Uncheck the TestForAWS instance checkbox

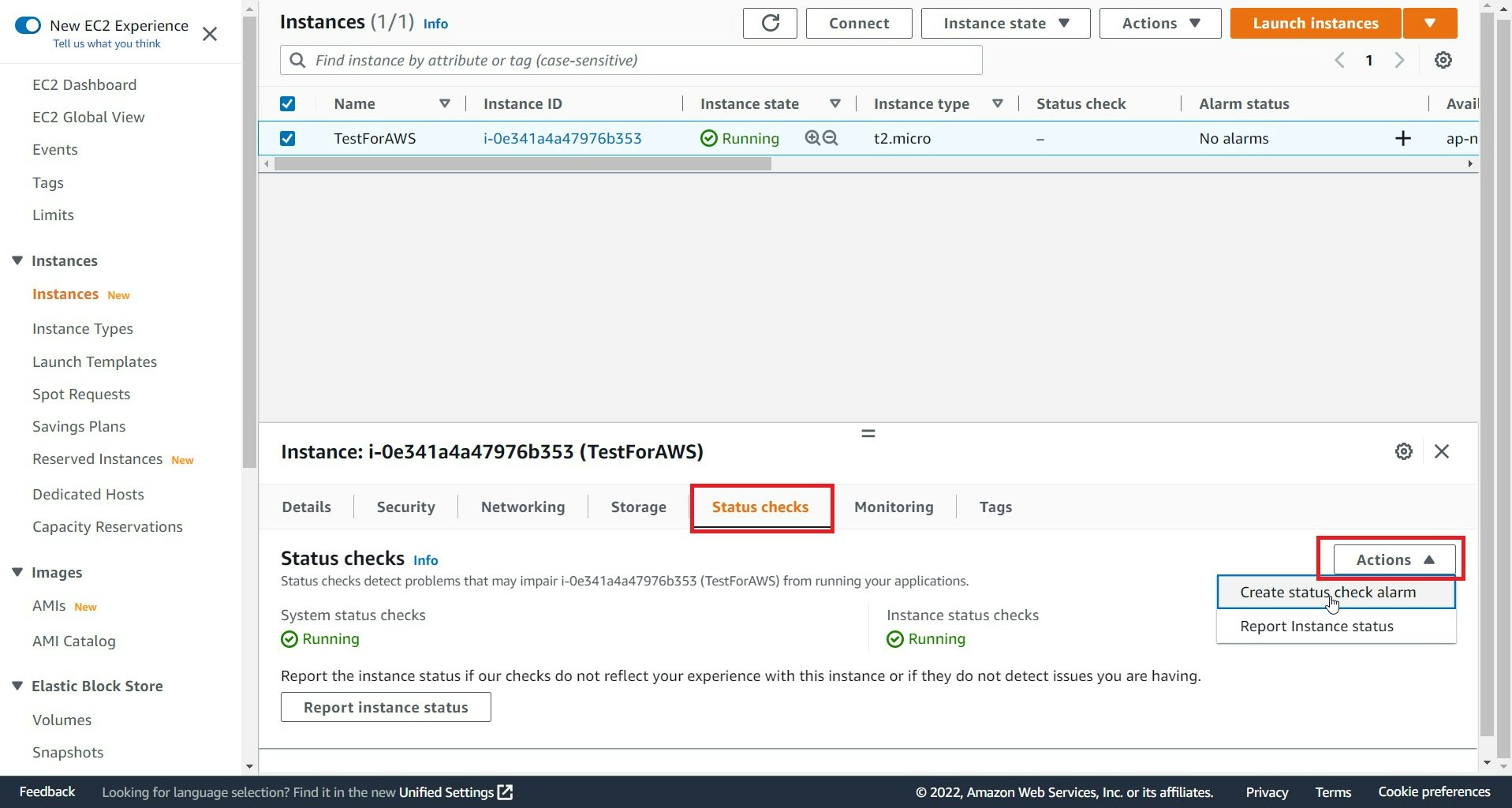coord(287,137)
